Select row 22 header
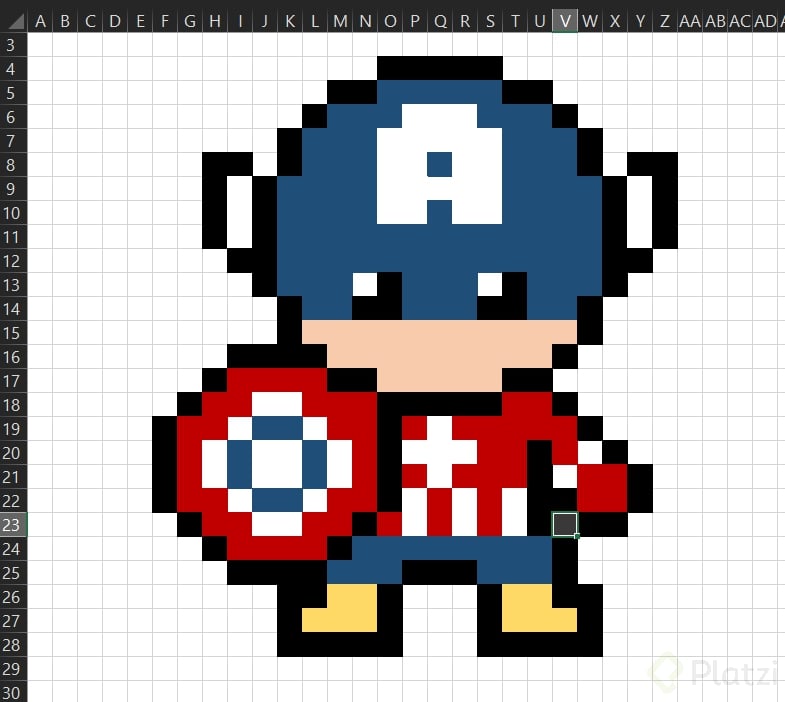 coord(14,501)
